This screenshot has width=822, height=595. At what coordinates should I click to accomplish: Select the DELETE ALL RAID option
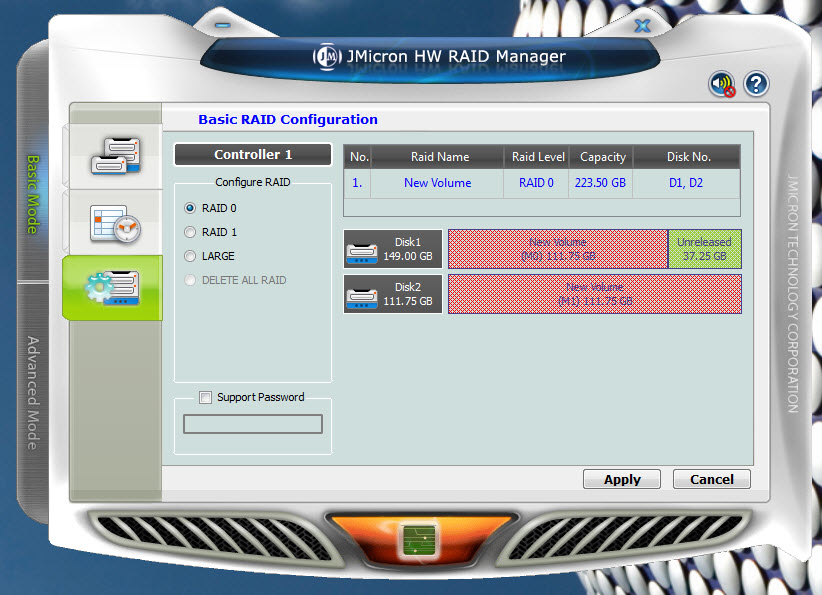[190, 280]
